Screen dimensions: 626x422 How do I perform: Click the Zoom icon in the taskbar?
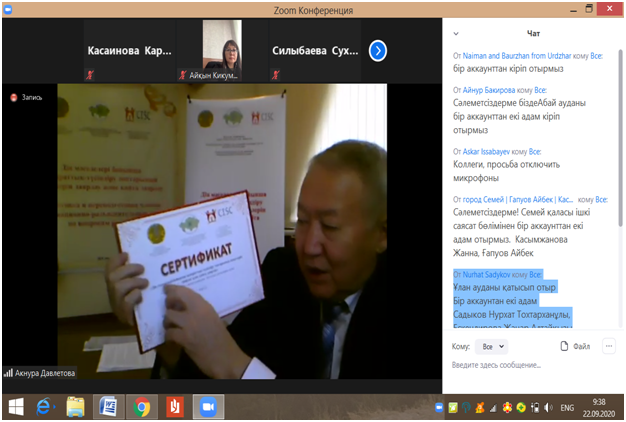pos(208,407)
